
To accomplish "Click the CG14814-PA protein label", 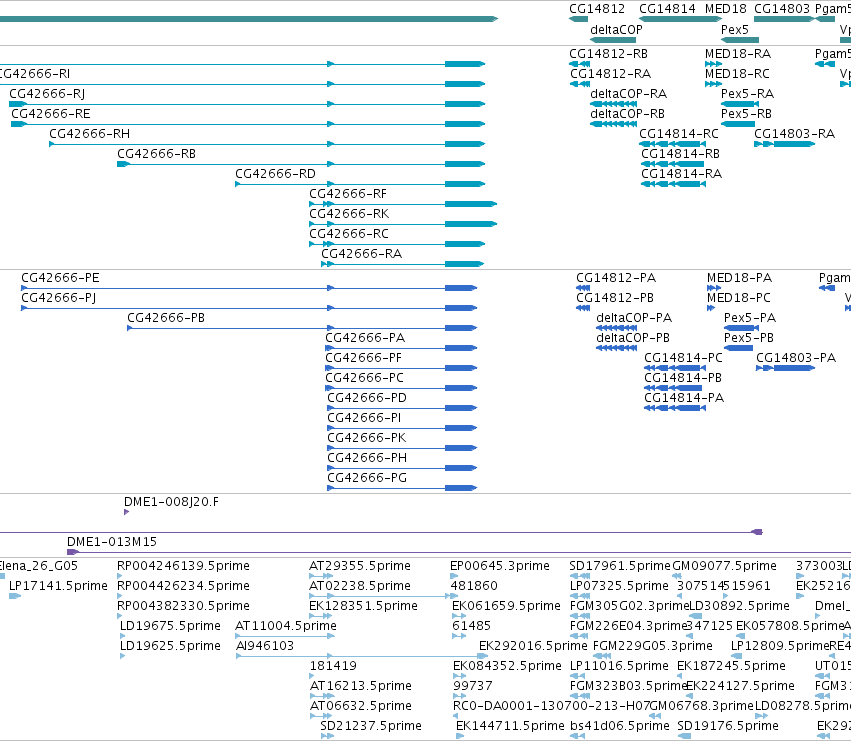I will click(x=684, y=399).
